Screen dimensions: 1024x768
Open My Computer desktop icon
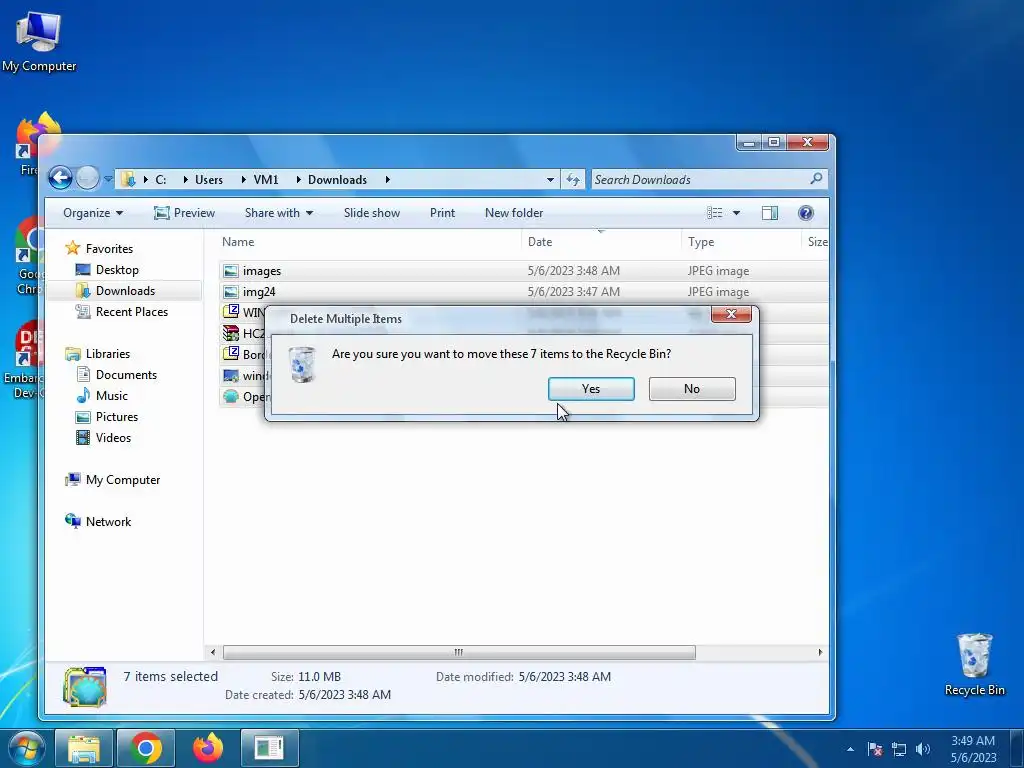pos(39,42)
